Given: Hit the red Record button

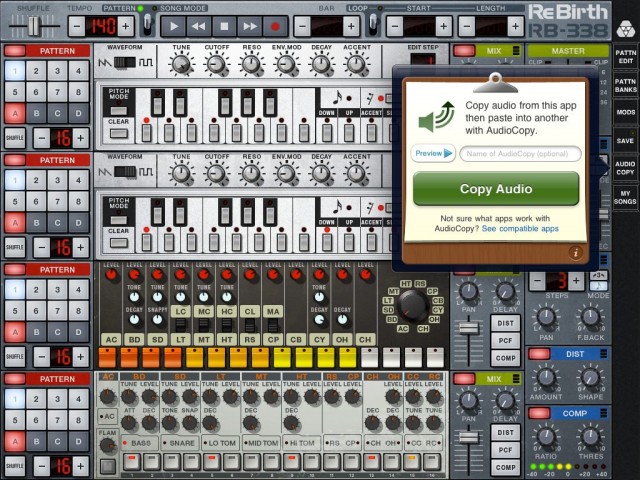Looking at the screenshot, I should point(275,25).
